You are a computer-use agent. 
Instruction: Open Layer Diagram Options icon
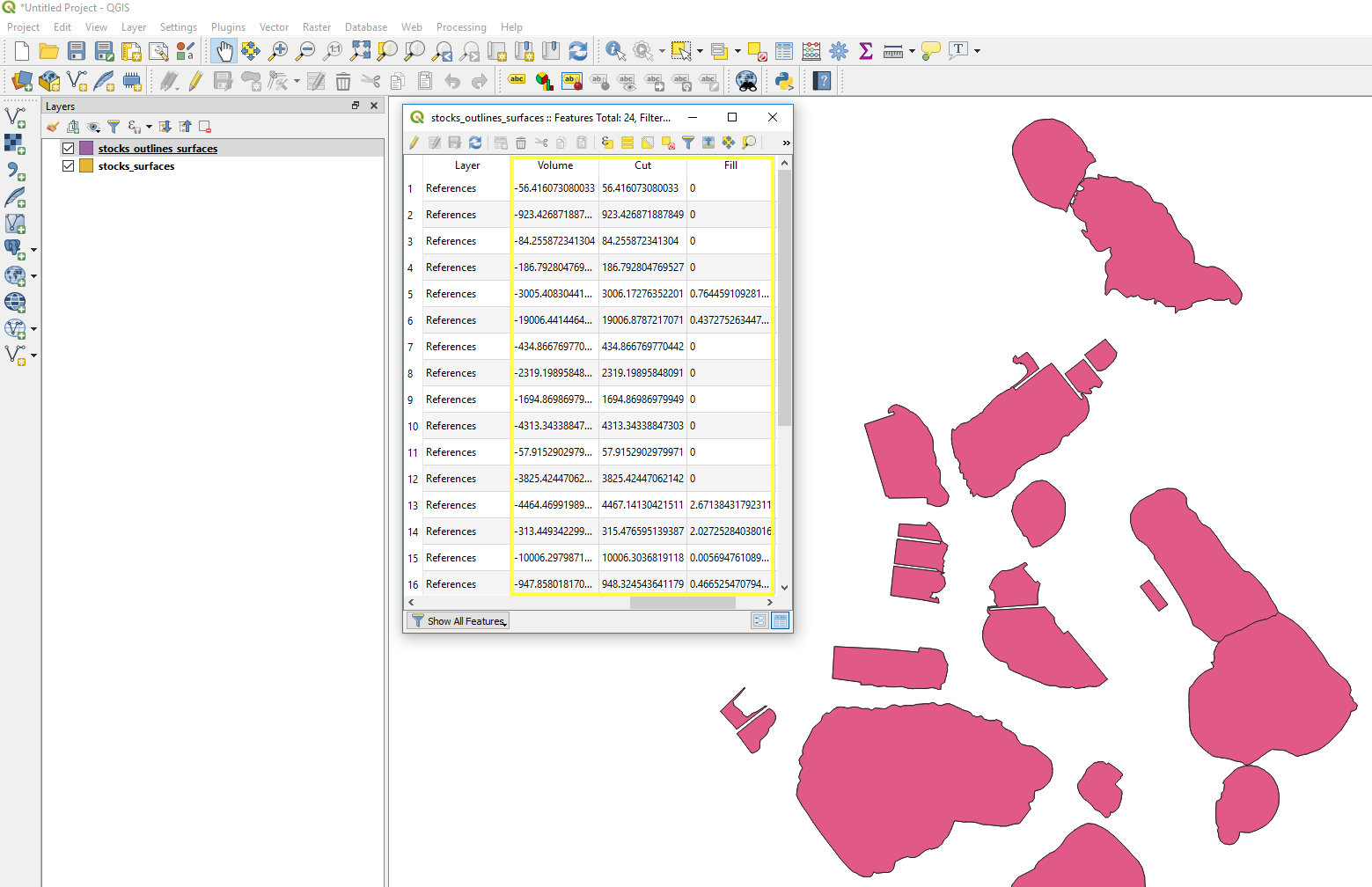click(x=544, y=82)
